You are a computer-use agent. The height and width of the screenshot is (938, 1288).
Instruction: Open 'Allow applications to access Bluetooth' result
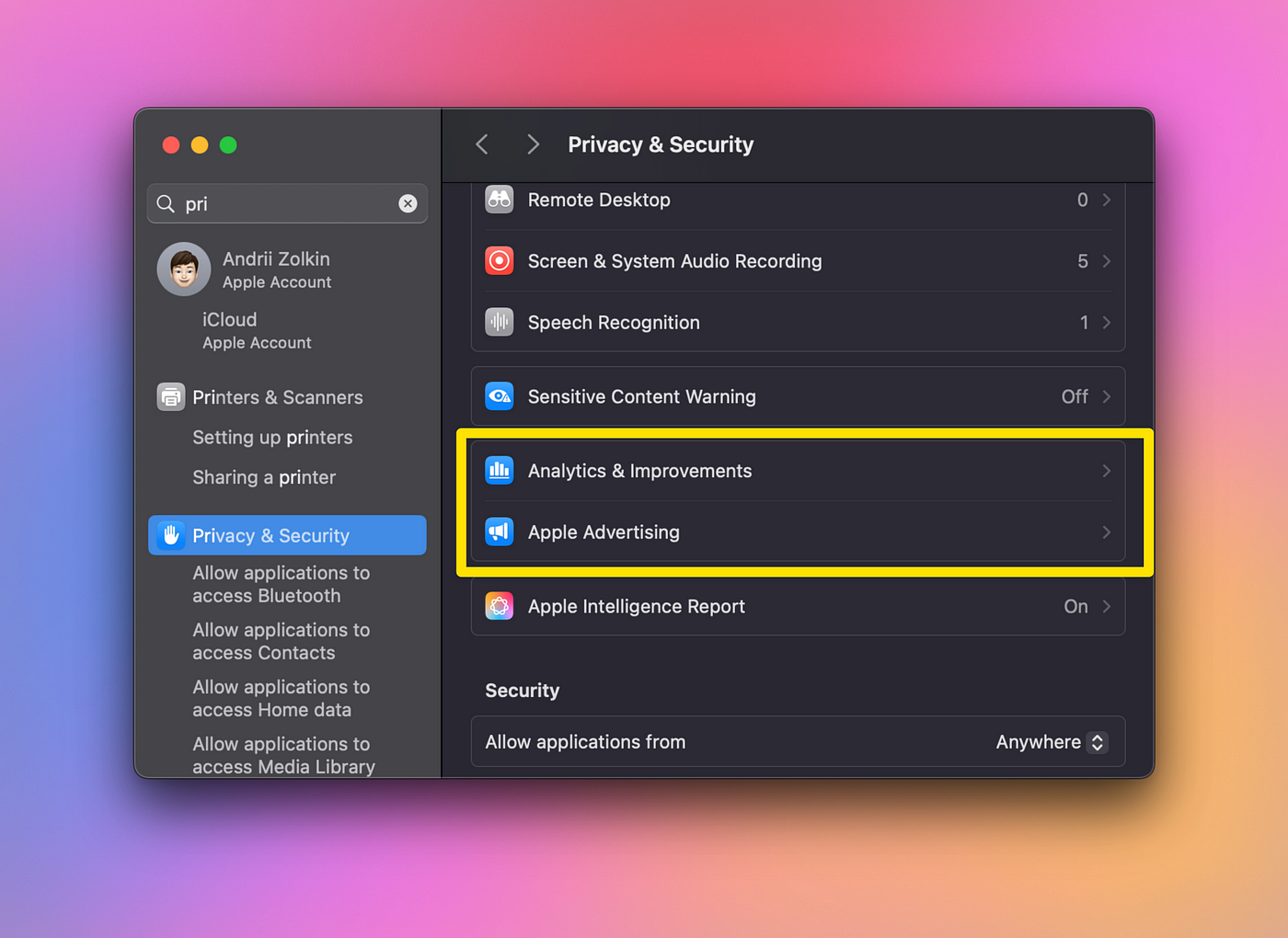[281, 584]
